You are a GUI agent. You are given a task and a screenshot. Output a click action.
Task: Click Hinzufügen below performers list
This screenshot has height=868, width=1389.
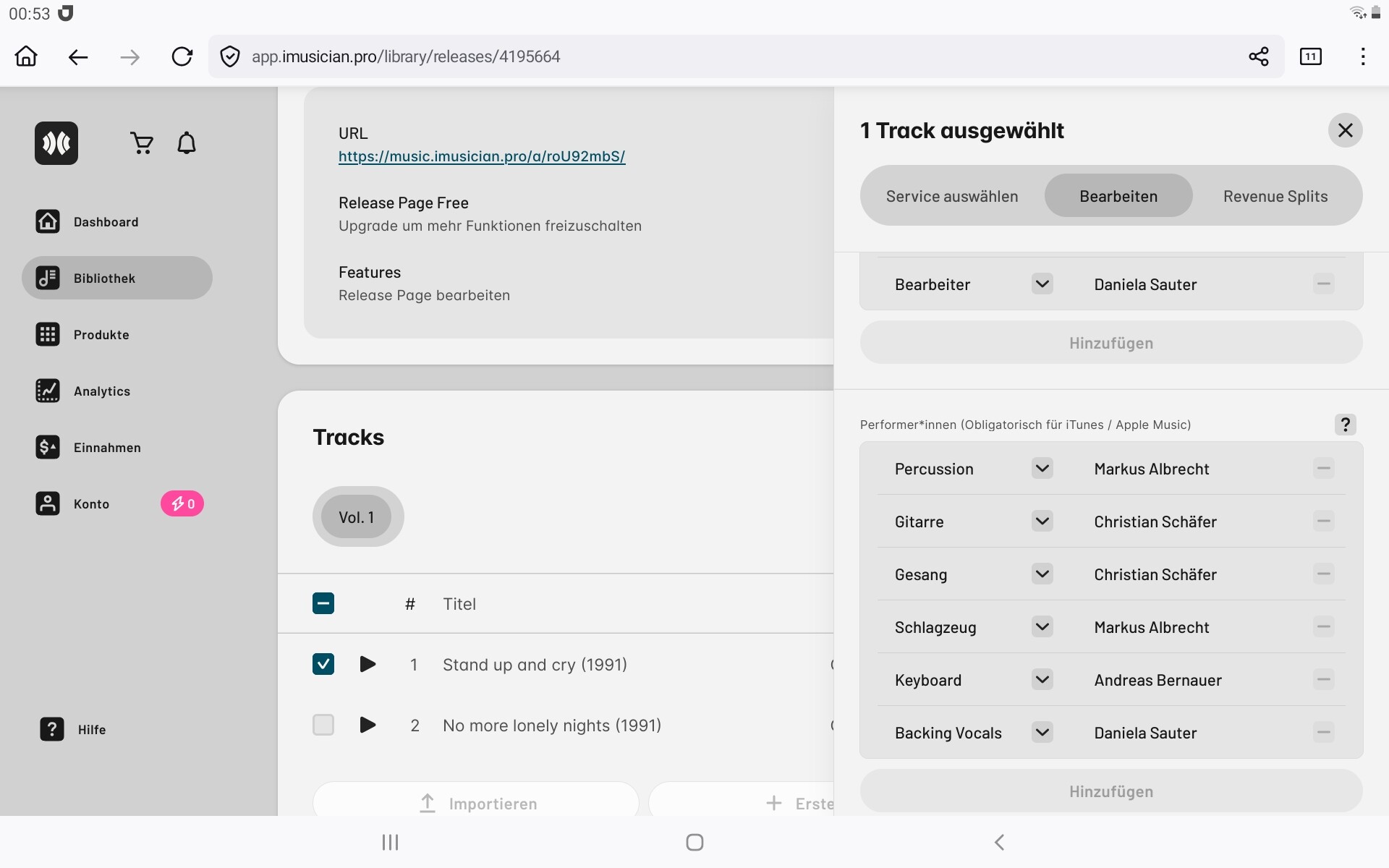pos(1110,791)
